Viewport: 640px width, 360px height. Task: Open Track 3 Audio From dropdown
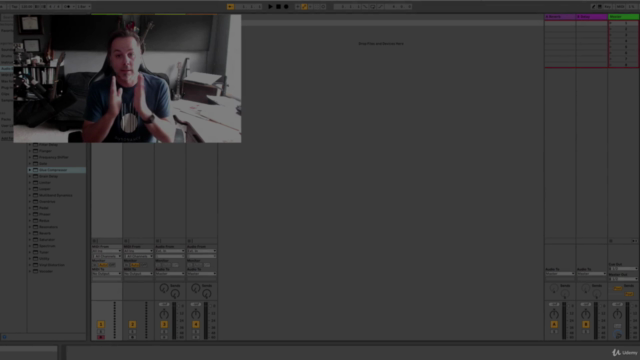click(170, 251)
